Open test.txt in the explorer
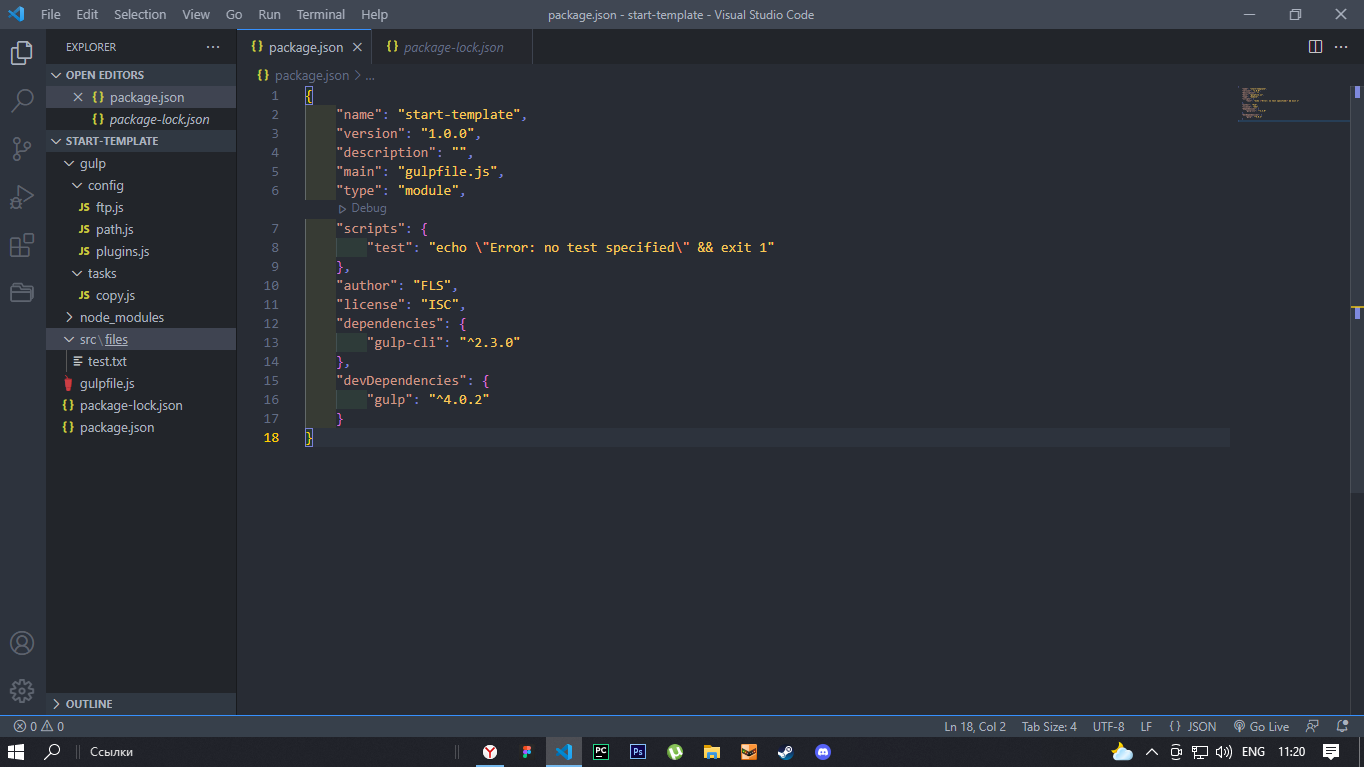 click(141, 361)
